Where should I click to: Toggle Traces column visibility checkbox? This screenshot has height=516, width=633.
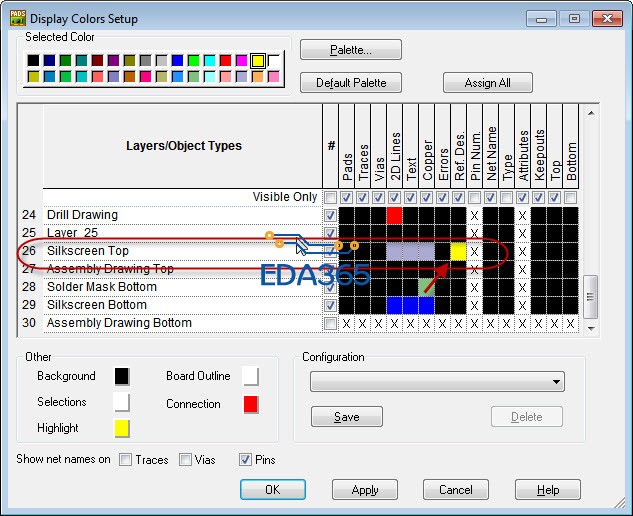click(x=362, y=198)
